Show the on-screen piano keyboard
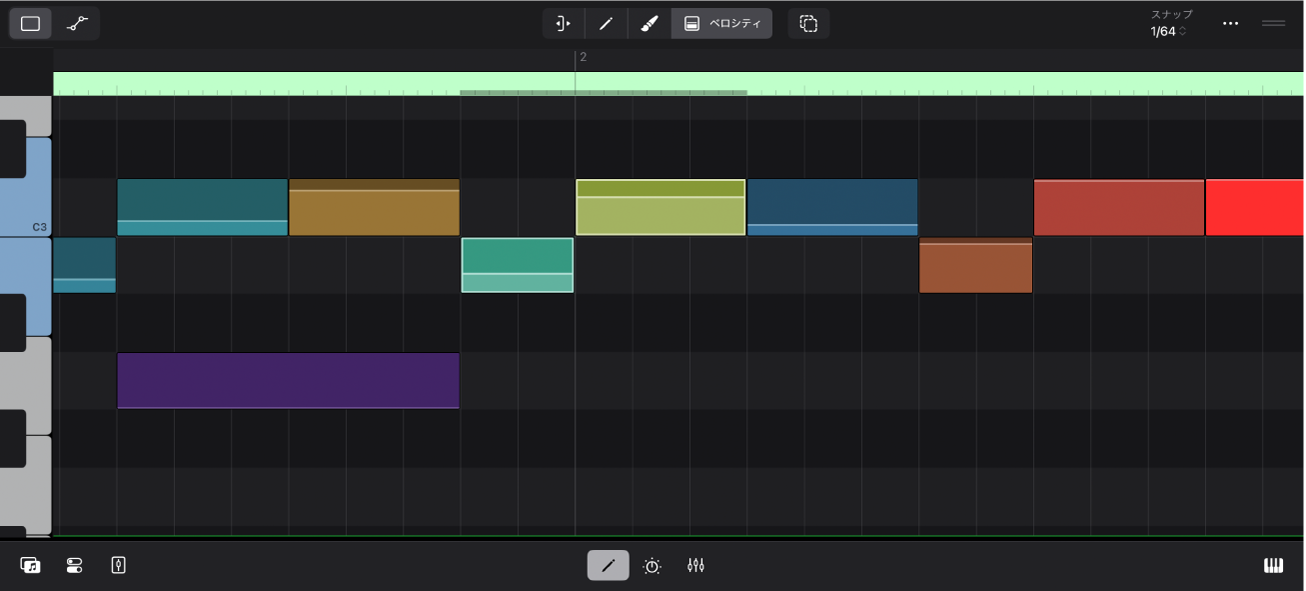This screenshot has height=591, width=1306. click(1273, 565)
